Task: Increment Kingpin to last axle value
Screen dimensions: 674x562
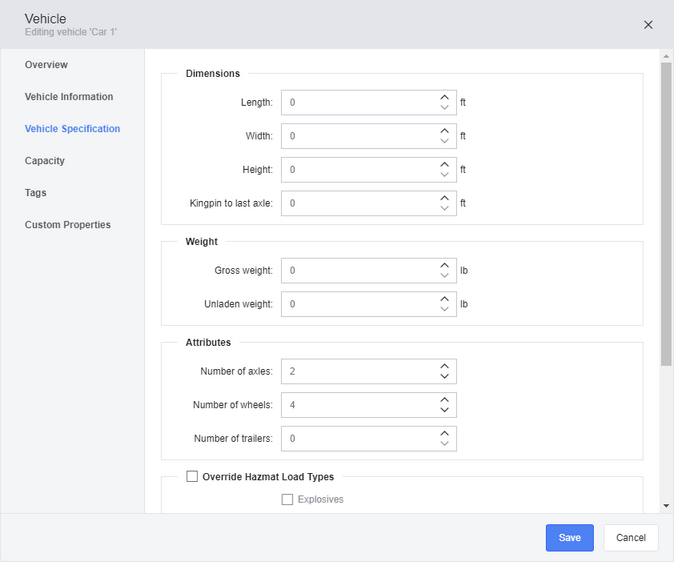Action: 444,198
